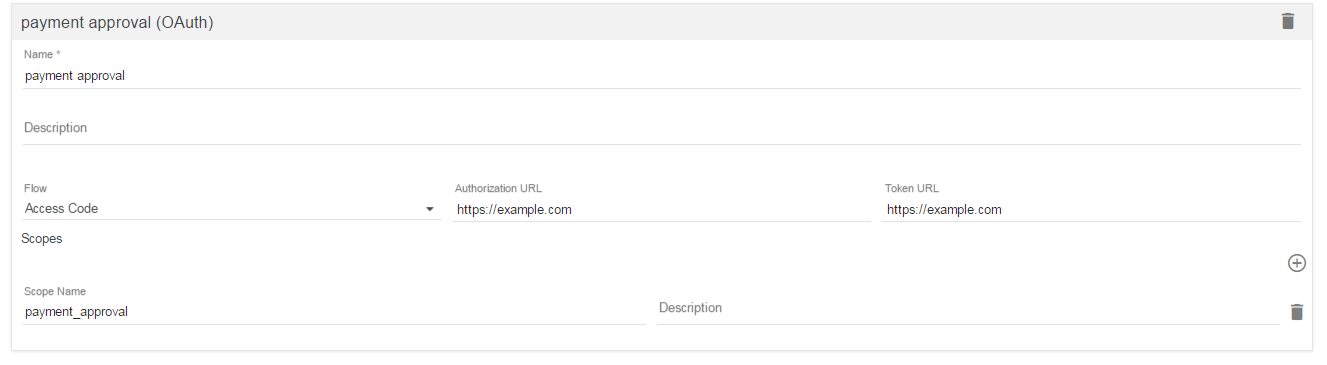Viewport: 1327px width, 365px height.
Task: Click the empty Description field below Name
Action: point(662,128)
